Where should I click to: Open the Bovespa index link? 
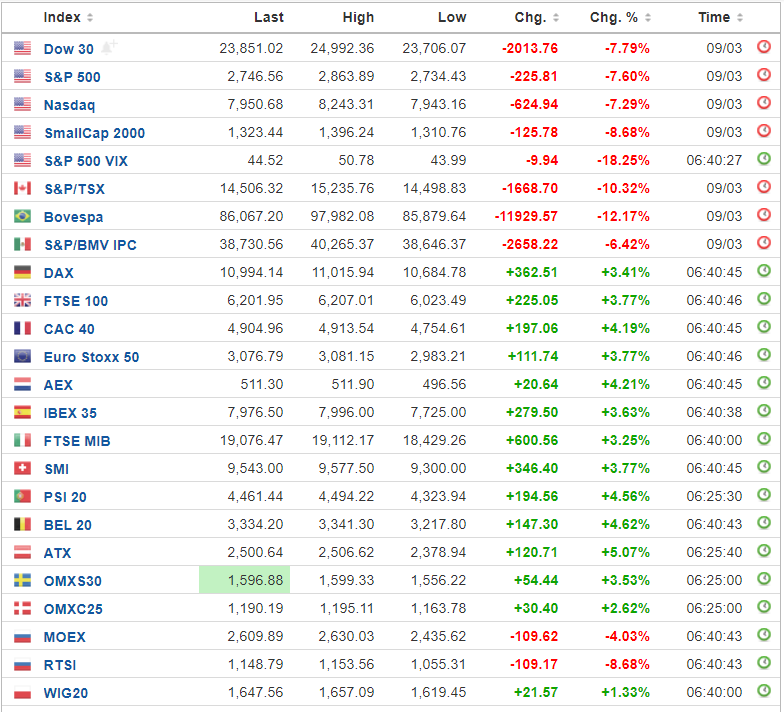(74, 217)
